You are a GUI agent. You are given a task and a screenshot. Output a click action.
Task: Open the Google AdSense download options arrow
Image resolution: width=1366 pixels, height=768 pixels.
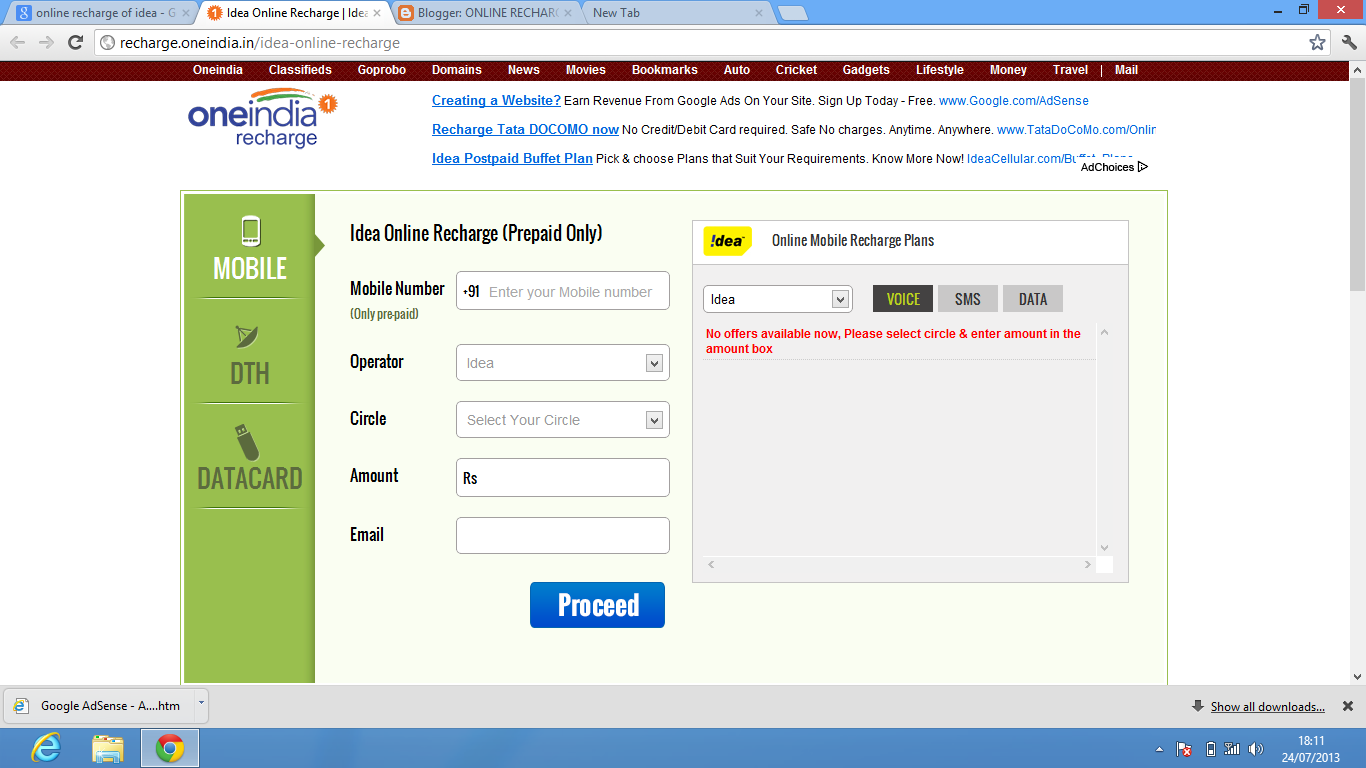pyautogui.click(x=200, y=704)
